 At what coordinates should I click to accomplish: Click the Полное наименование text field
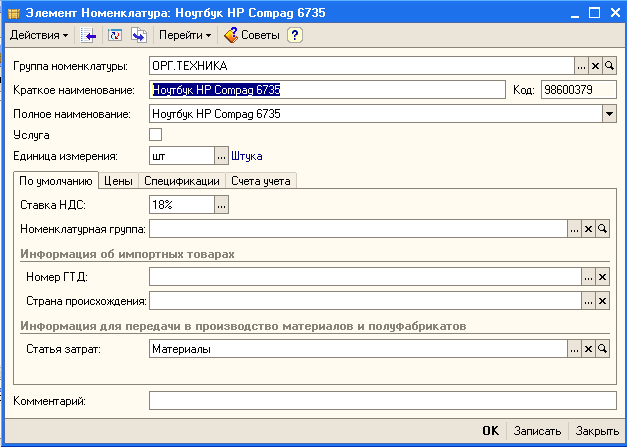(375, 114)
